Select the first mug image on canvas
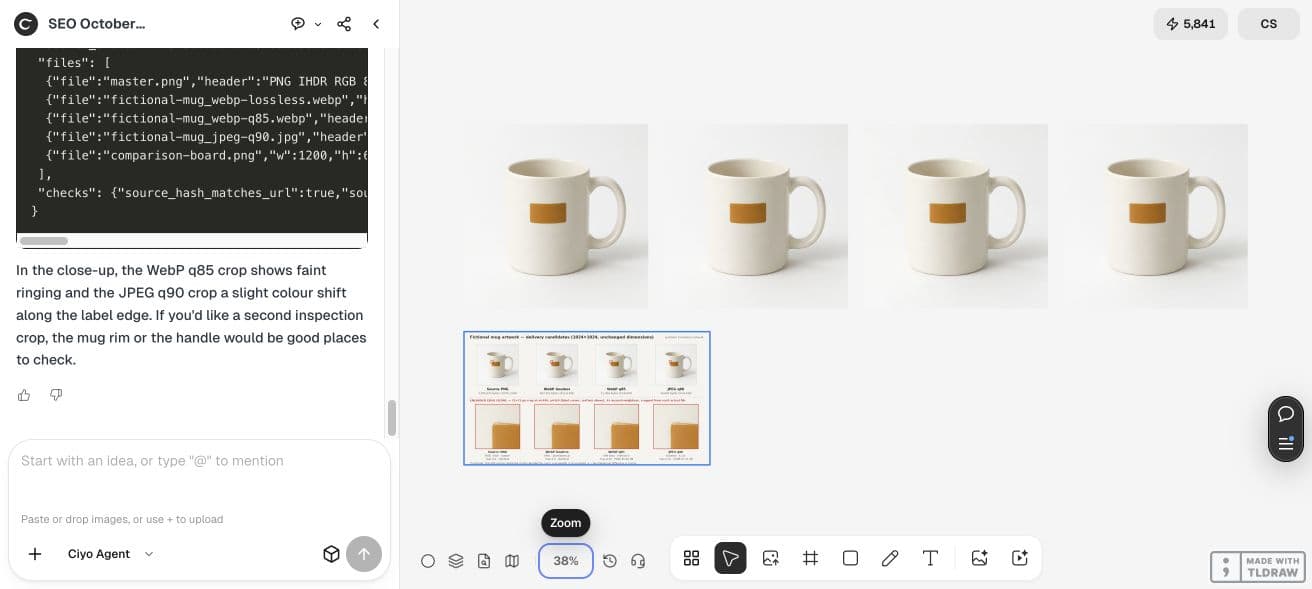Image resolution: width=1312 pixels, height=589 pixels. tap(556, 216)
